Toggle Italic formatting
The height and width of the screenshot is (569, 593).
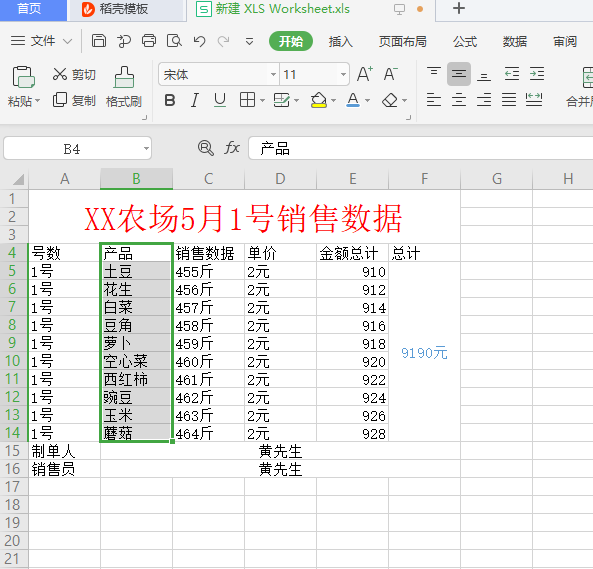point(195,101)
